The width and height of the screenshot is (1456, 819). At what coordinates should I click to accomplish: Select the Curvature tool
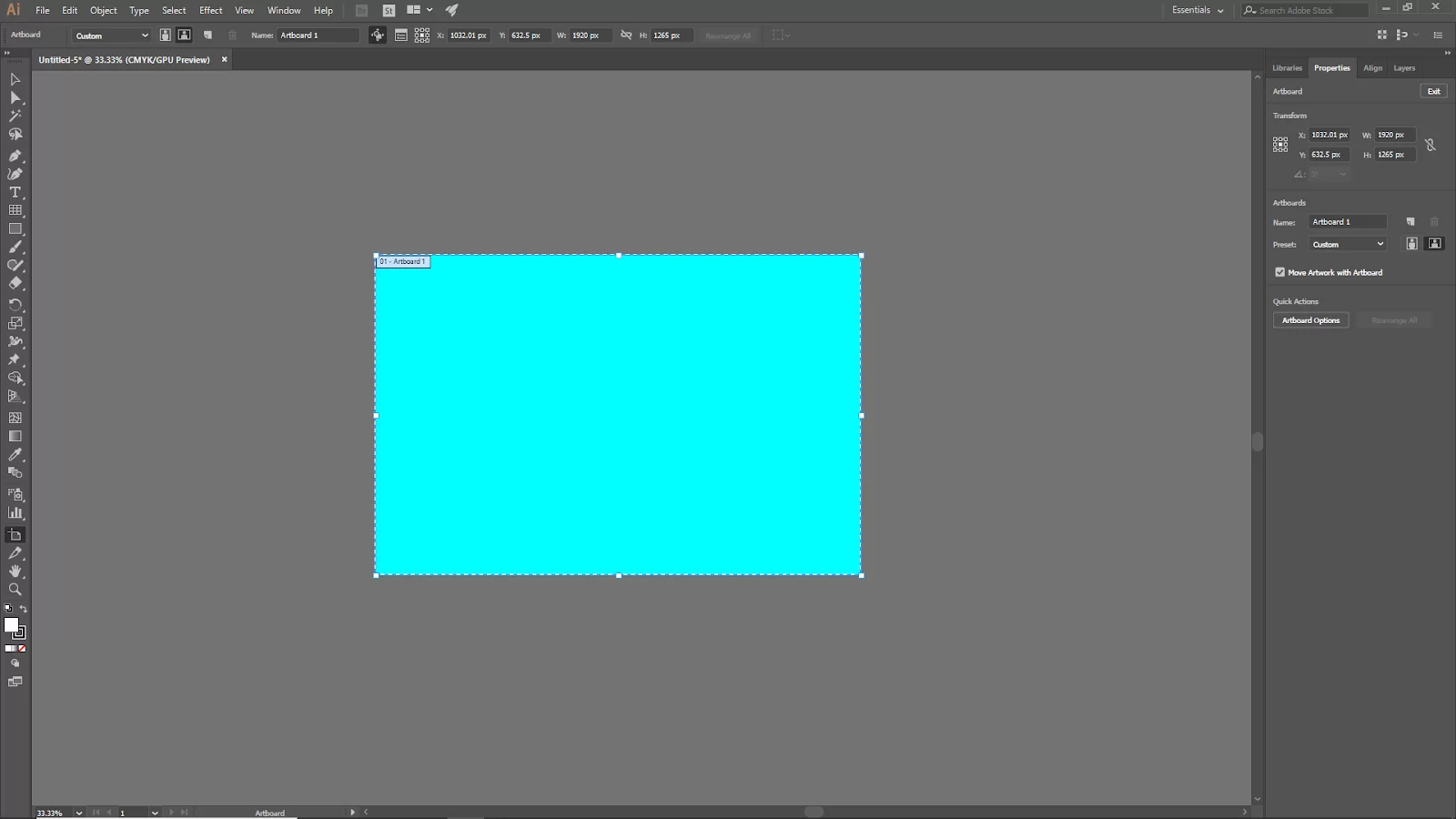tap(15, 174)
